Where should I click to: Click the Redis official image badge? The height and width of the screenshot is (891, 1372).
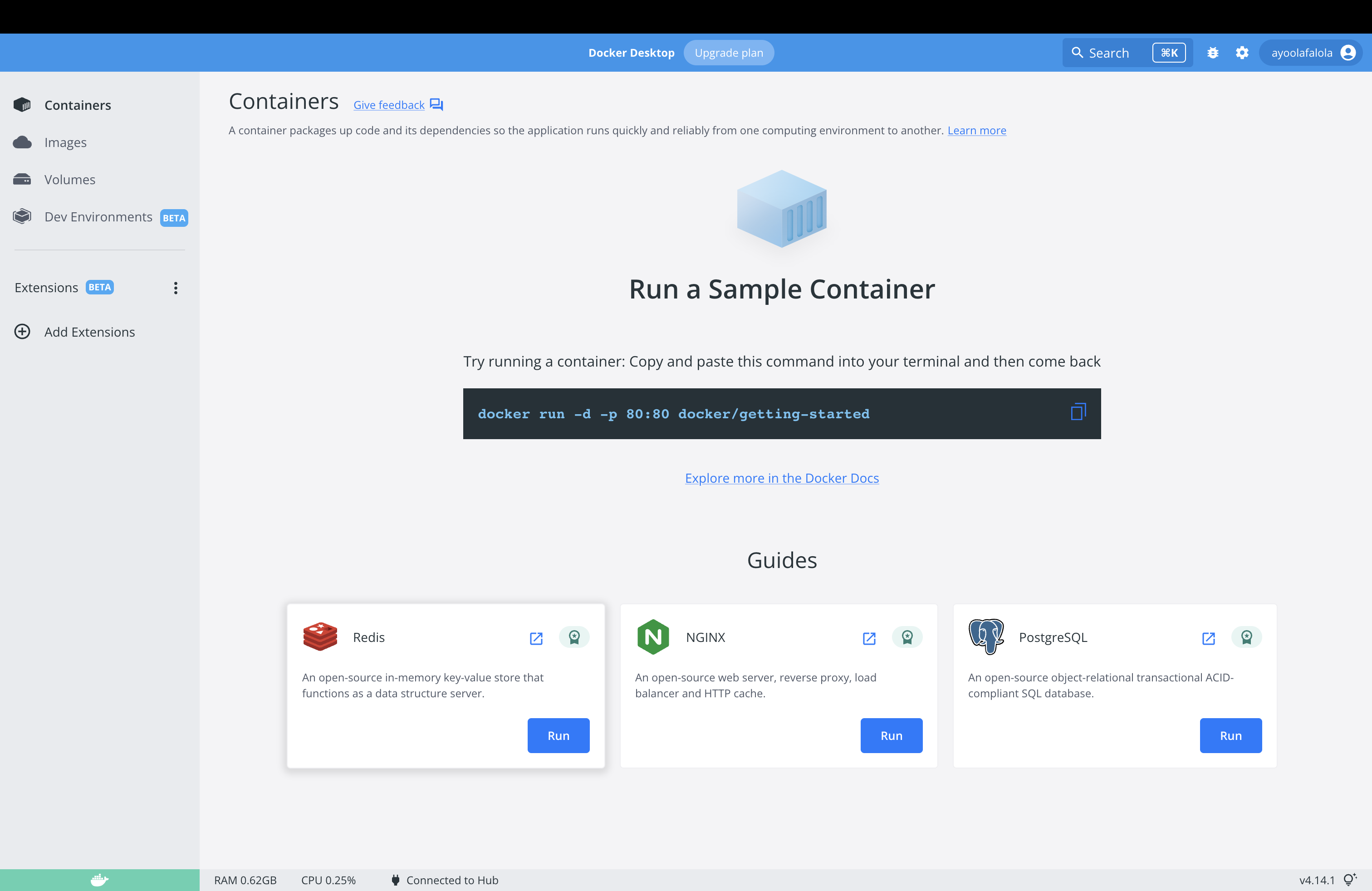pos(574,637)
